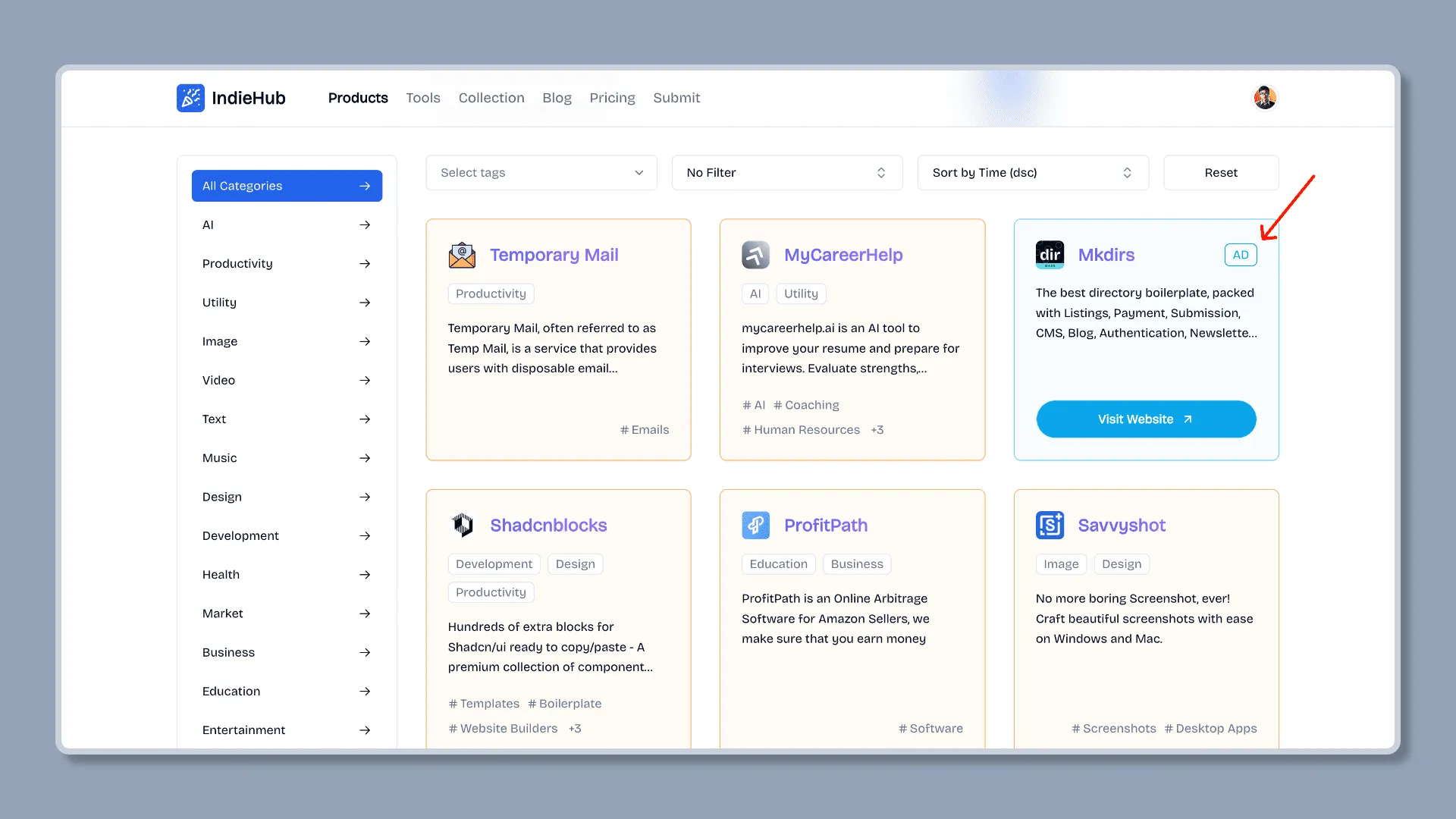
Task: Open the Shadcnblocks product title link
Action: coord(548,526)
